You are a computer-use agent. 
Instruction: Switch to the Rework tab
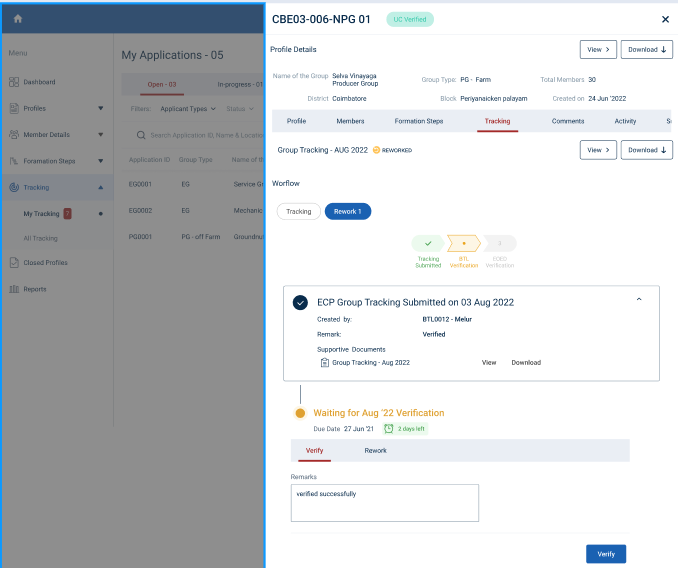(x=375, y=450)
